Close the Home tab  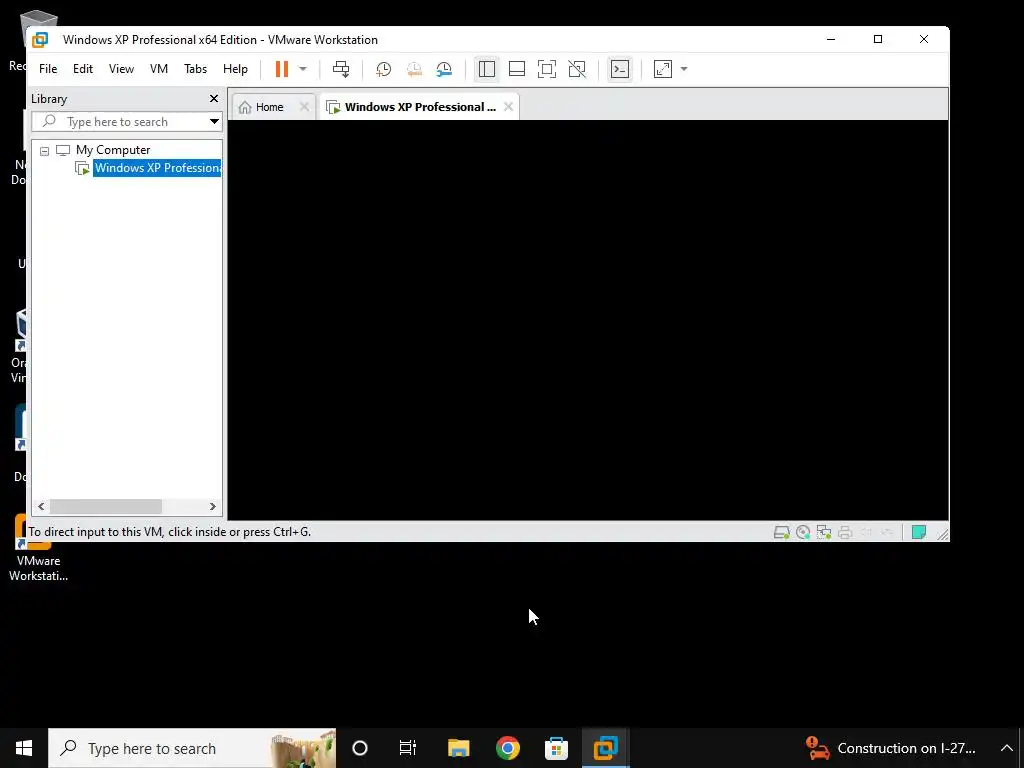[x=304, y=106]
